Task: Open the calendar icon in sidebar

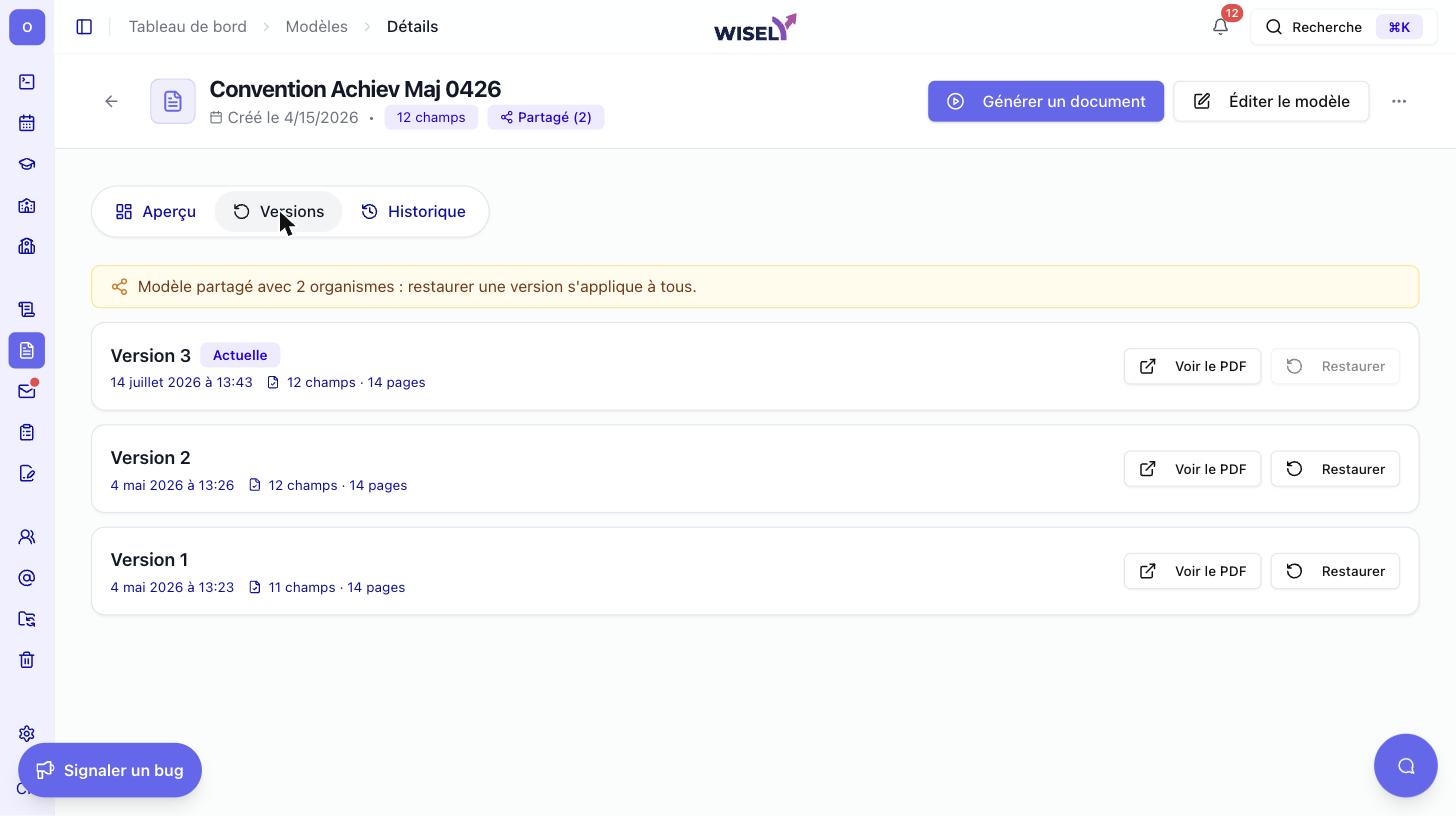Action: [27, 123]
